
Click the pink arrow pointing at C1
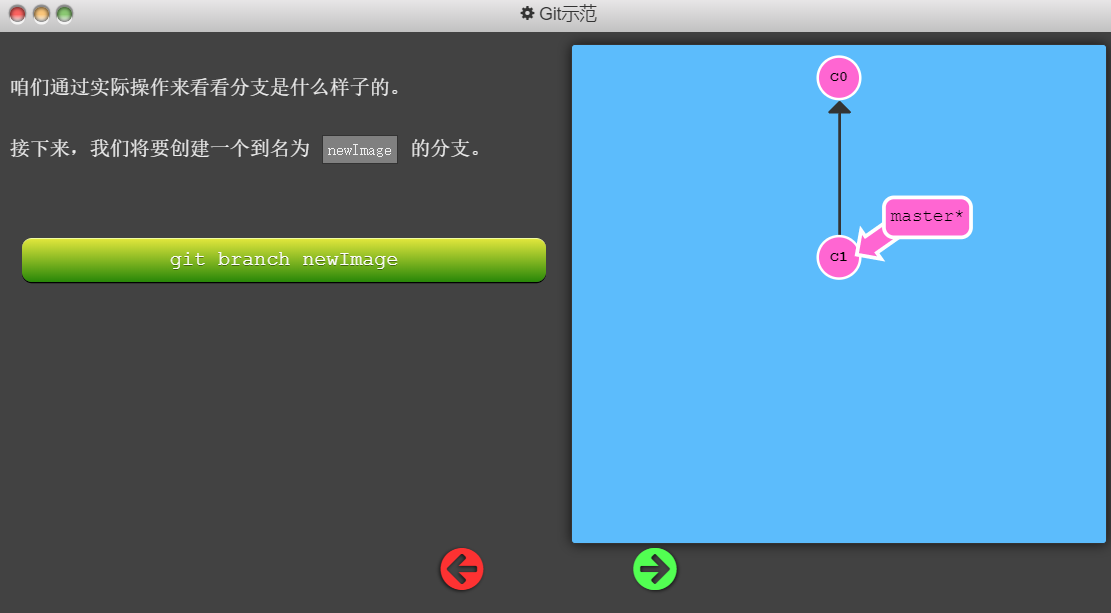pos(873,244)
